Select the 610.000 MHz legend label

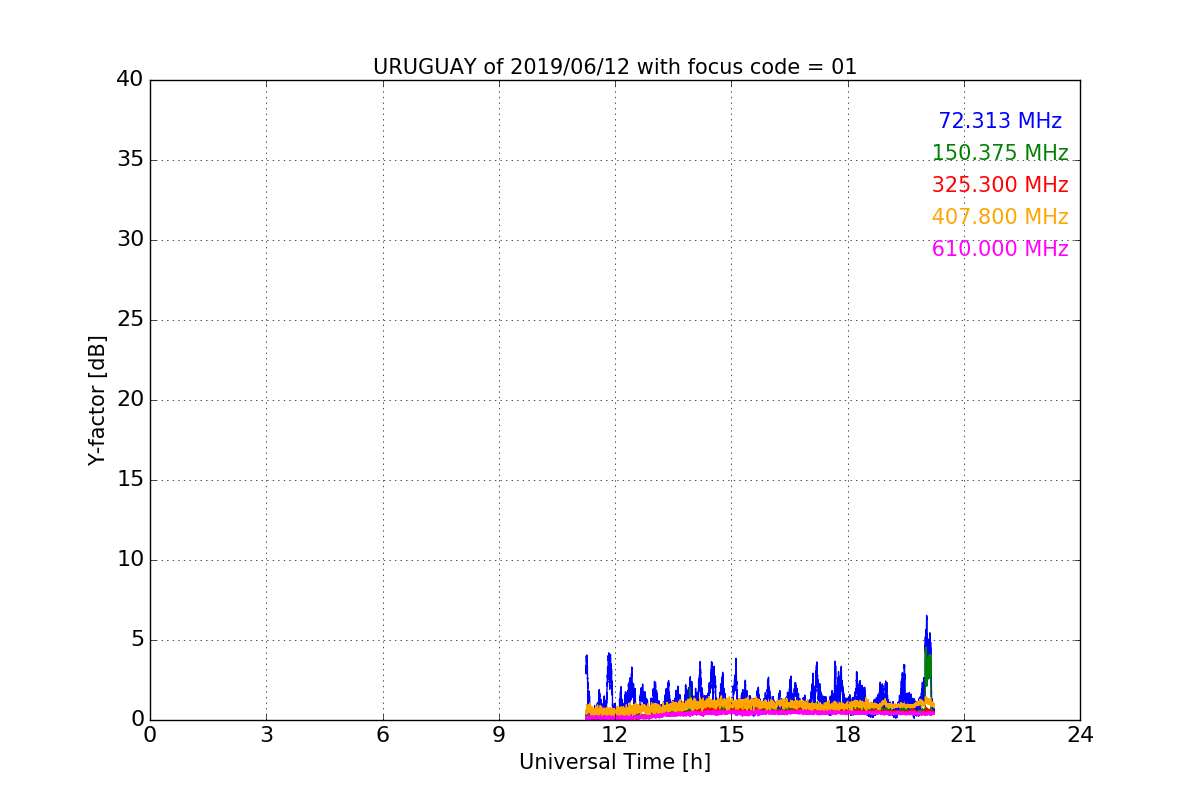(x=1000, y=249)
